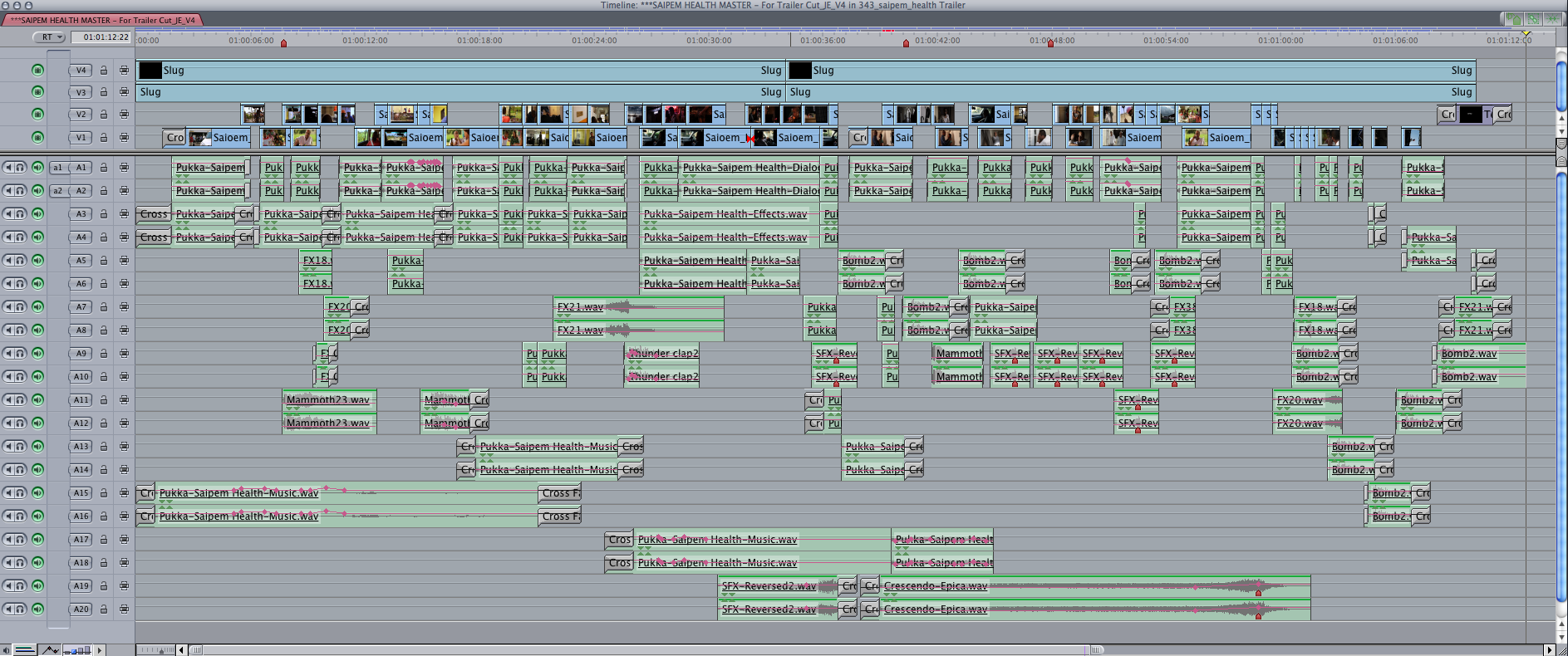This screenshot has width=1568, height=656.
Task: Toggle V2 track visibility
Action: [37, 114]
